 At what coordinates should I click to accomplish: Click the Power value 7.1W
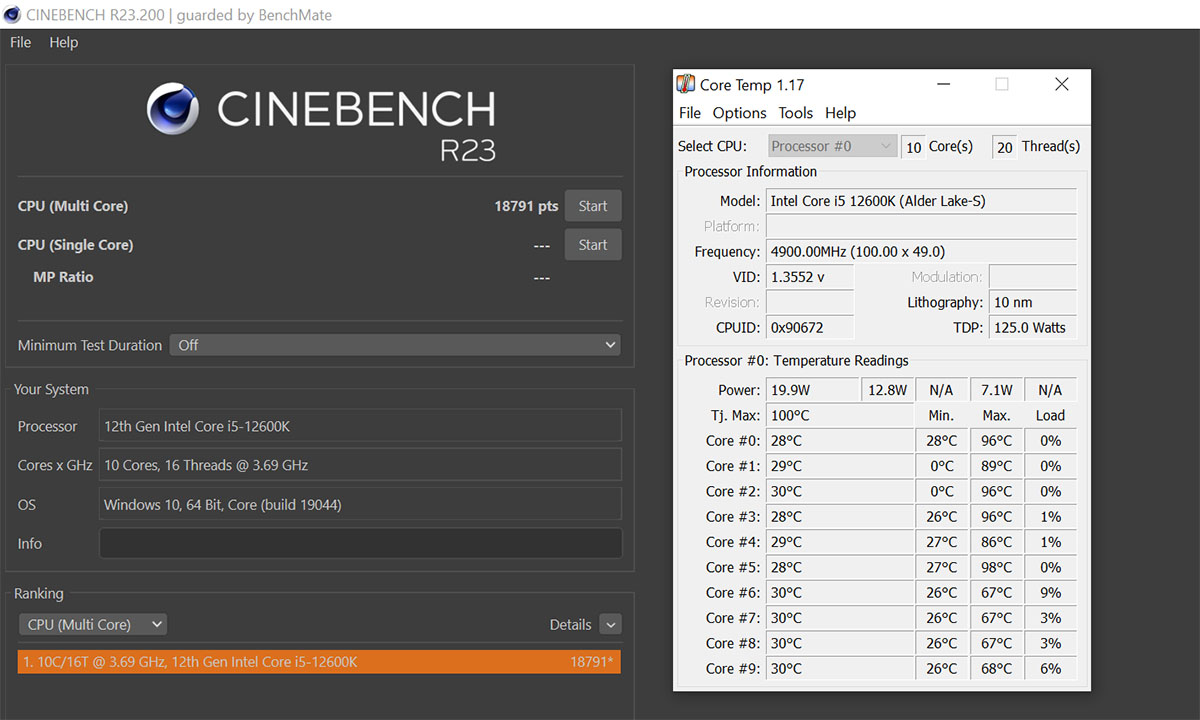pos(997,390)
